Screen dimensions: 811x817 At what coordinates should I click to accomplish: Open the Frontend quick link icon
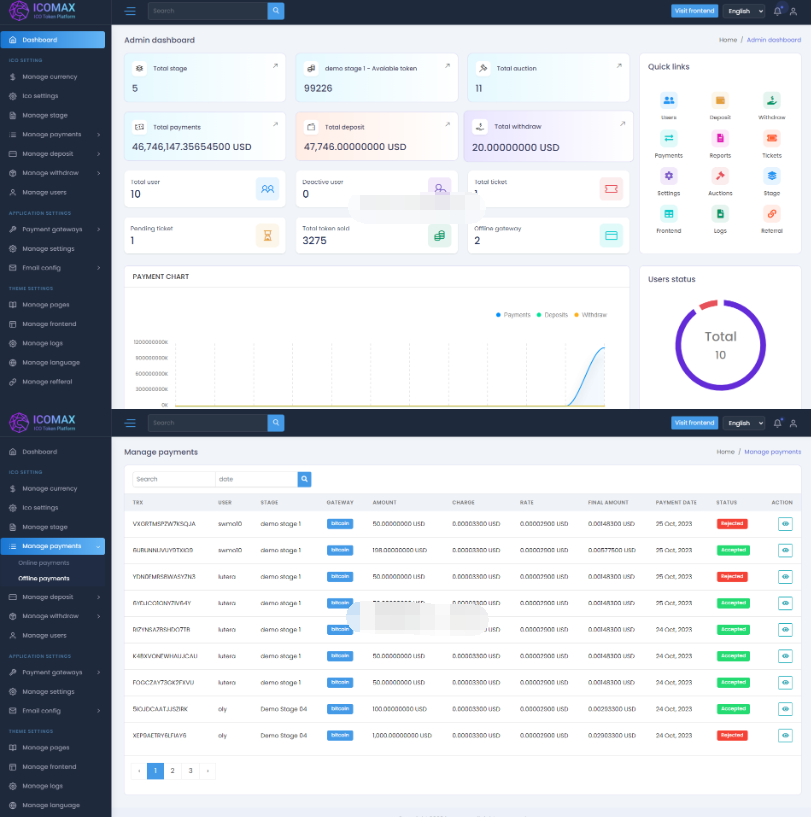point(668,214)
